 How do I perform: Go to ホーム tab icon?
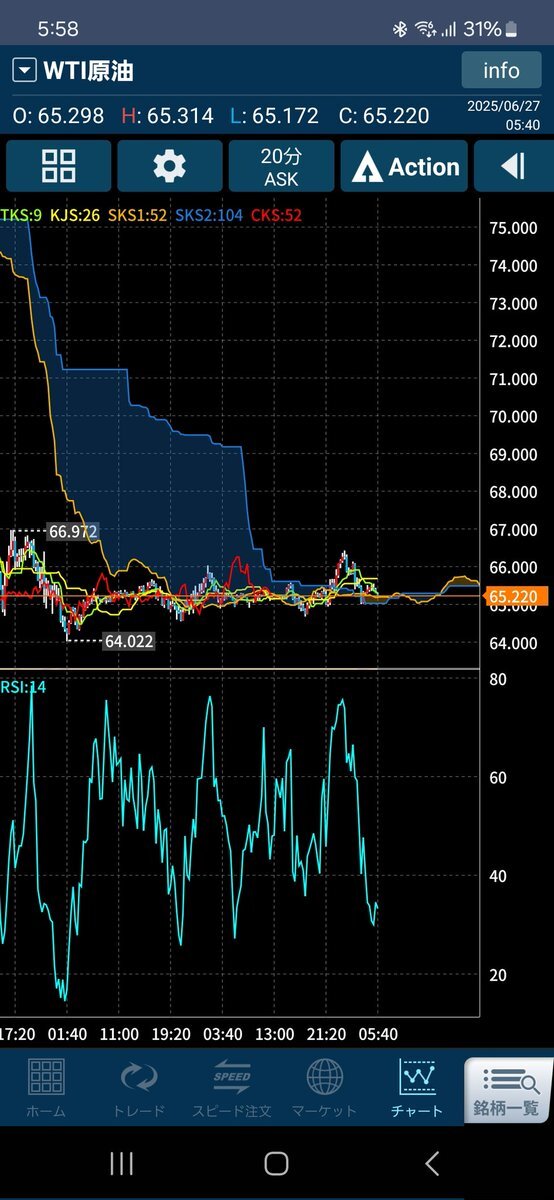[47, 1088]
